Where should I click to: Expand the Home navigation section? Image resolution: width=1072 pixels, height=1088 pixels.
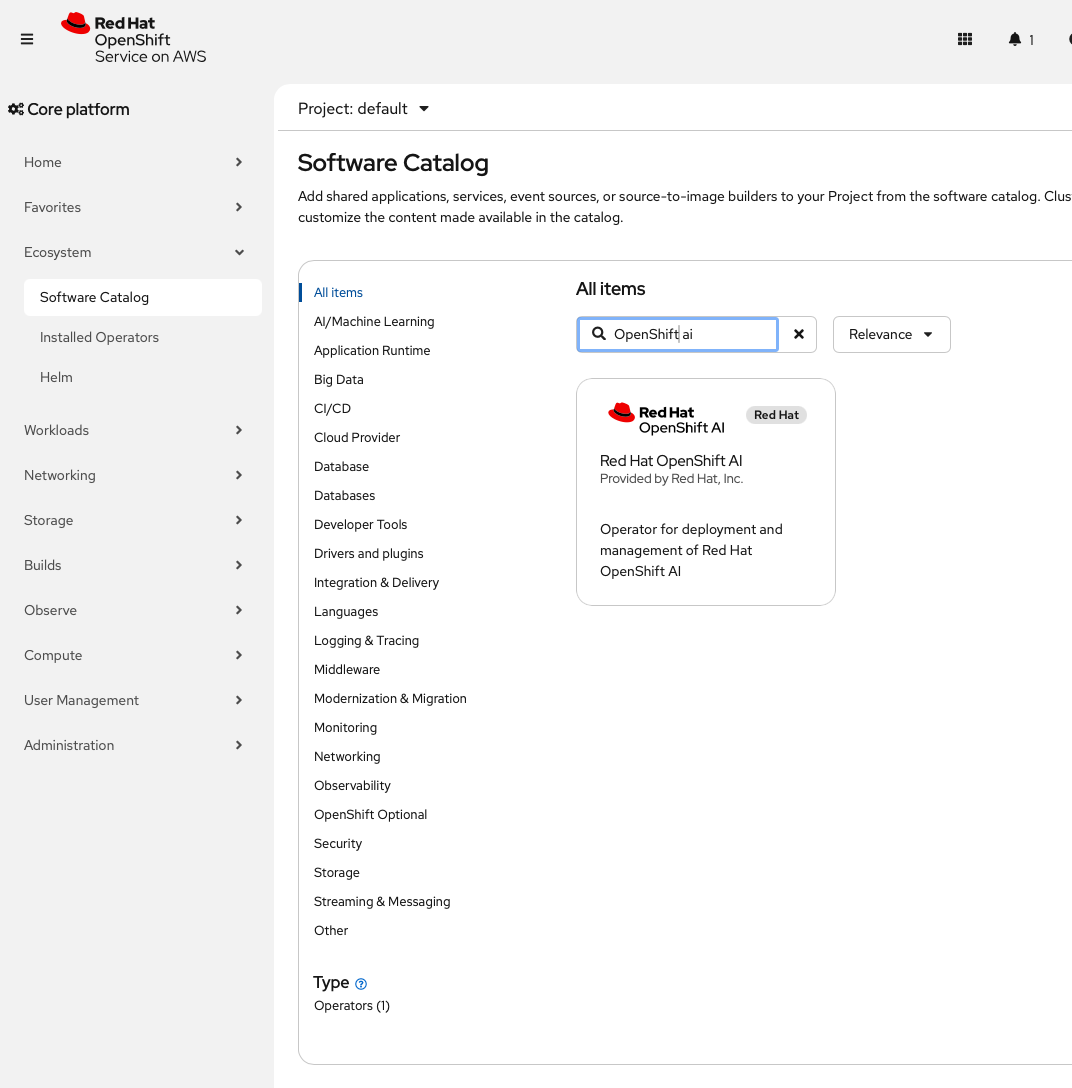click(133, 162)
